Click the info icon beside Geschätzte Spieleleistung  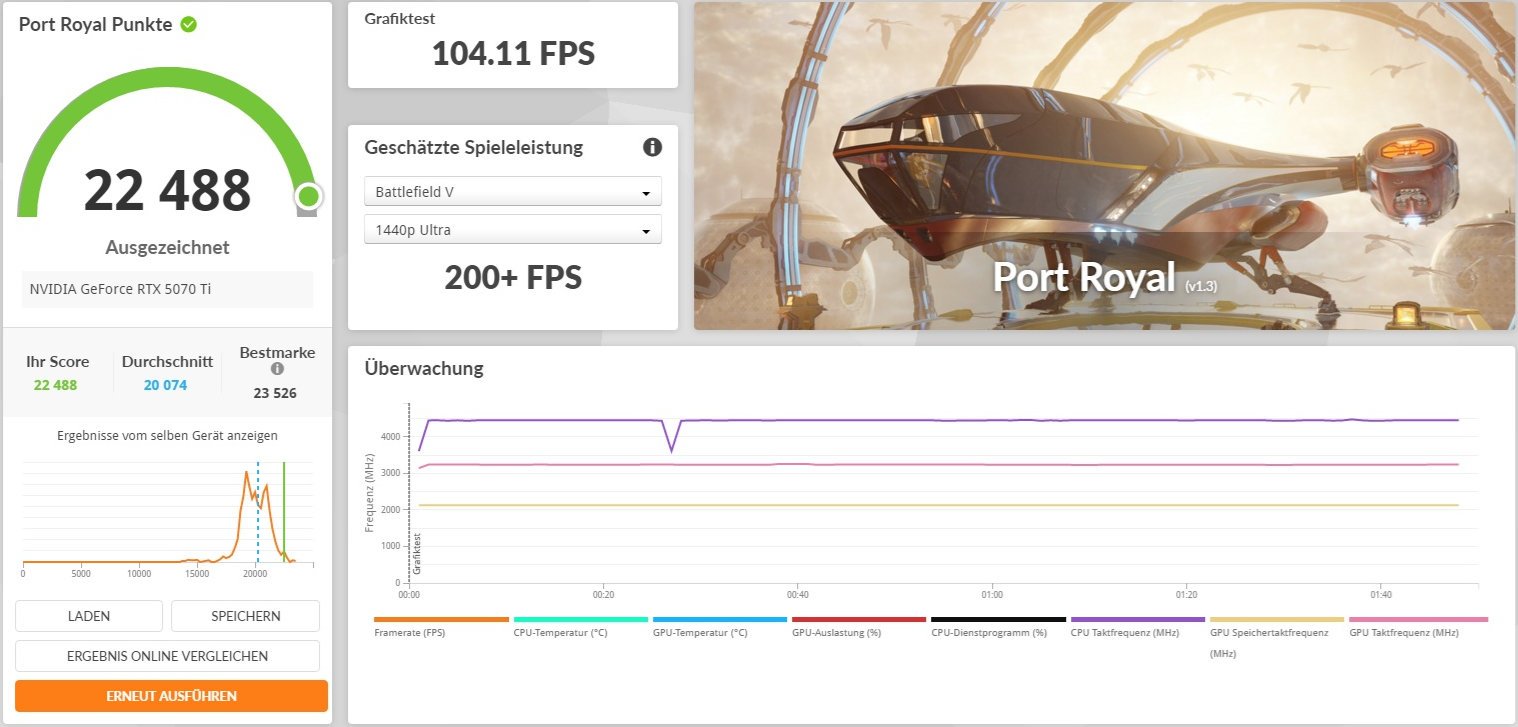(x=652, y=148)
